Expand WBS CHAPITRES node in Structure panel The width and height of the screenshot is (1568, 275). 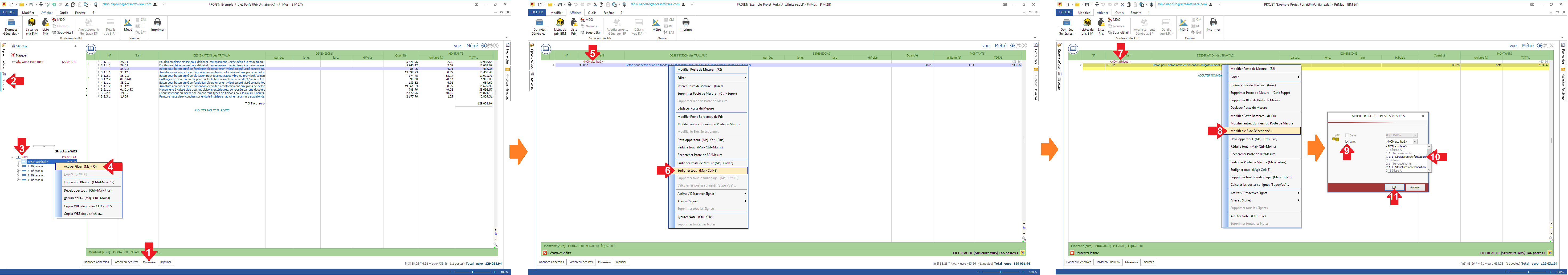(12, 62)
